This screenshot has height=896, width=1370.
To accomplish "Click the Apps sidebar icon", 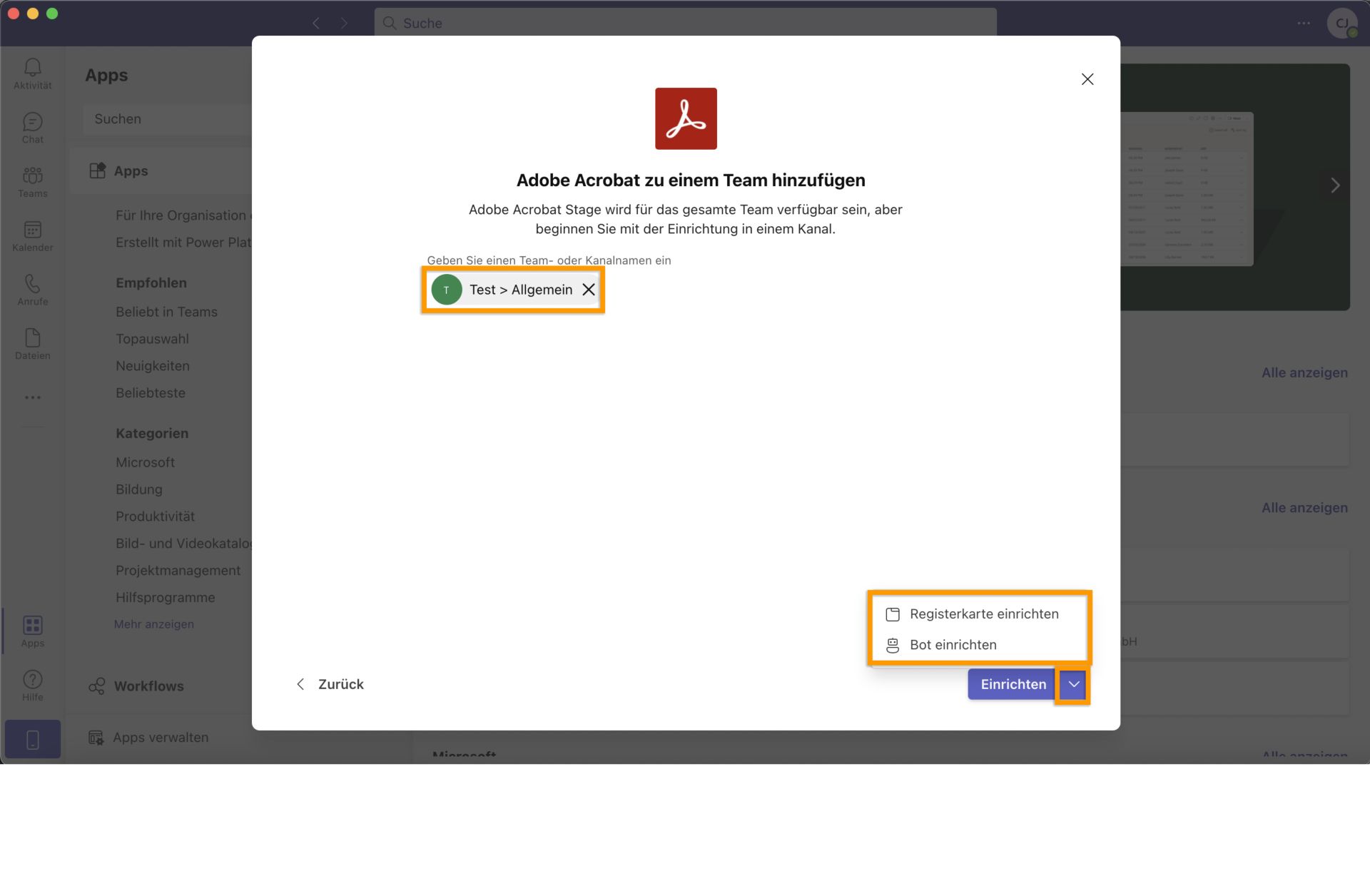I will pyautogui.click(x=33, y=631).
